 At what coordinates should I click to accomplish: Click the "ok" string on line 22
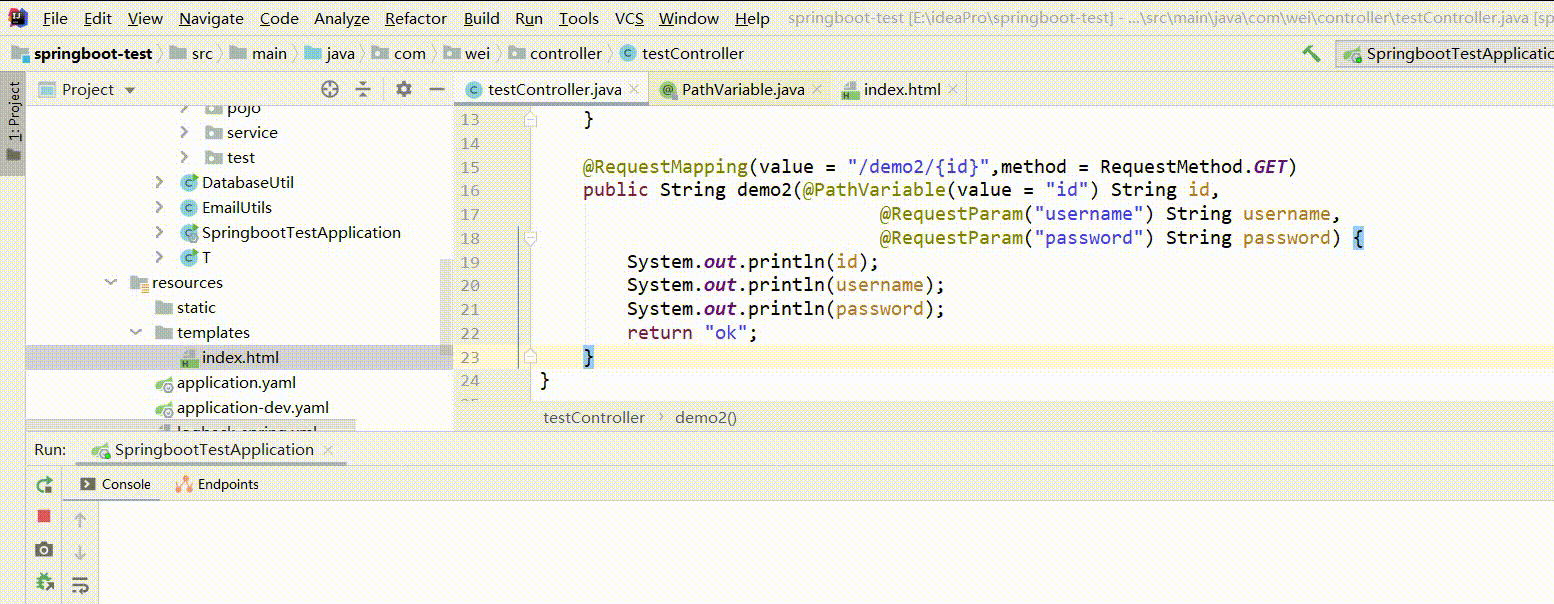click(x=725, y=333)
